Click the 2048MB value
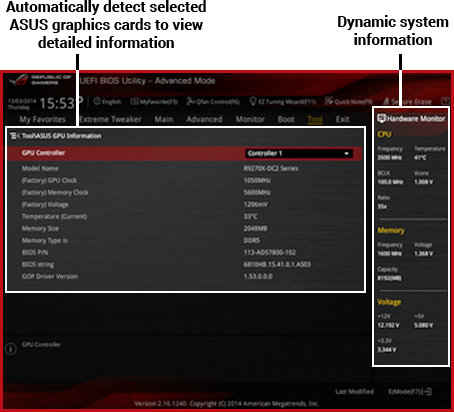 255,229
